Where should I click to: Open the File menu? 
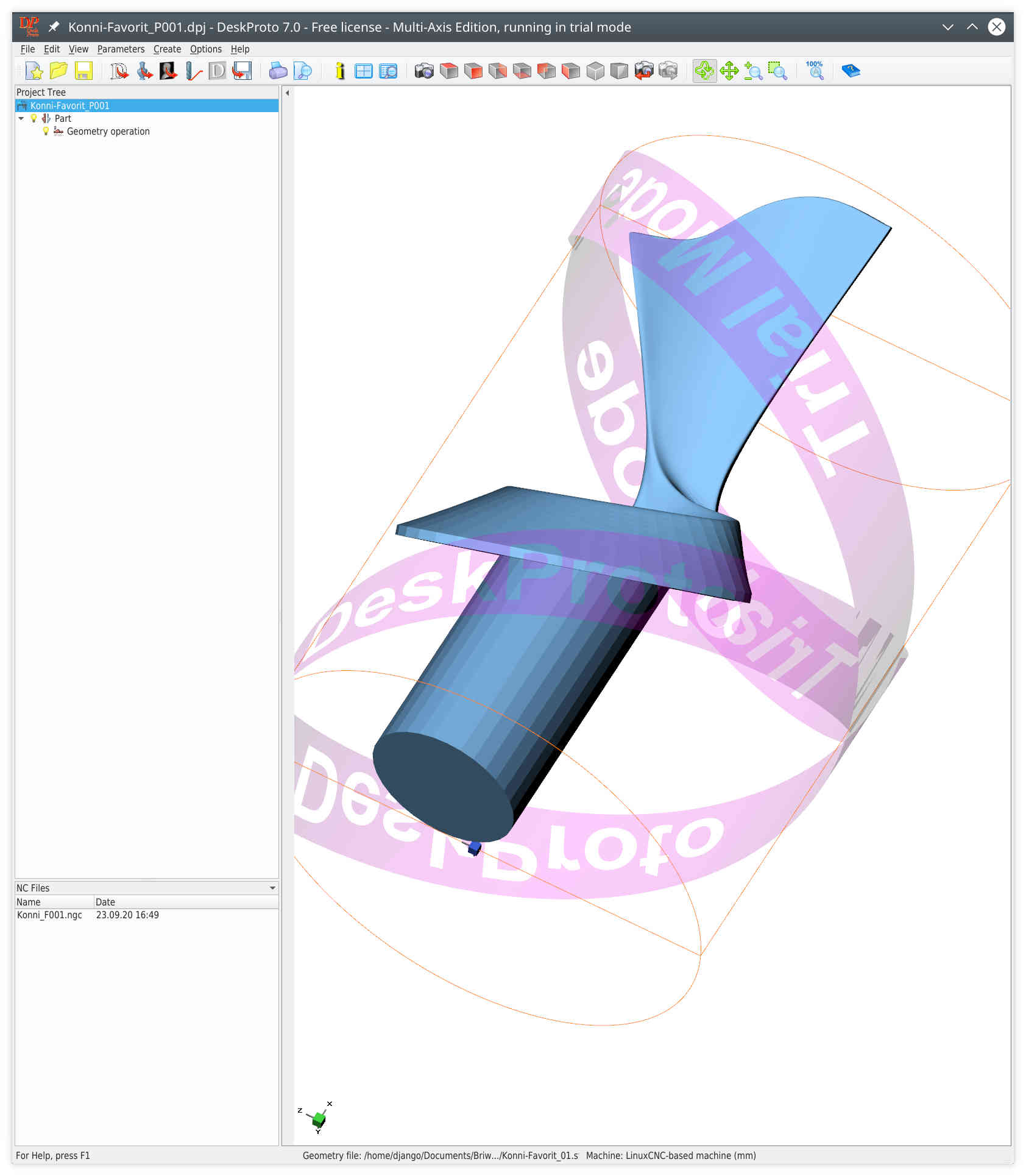[x=27, y=49]
